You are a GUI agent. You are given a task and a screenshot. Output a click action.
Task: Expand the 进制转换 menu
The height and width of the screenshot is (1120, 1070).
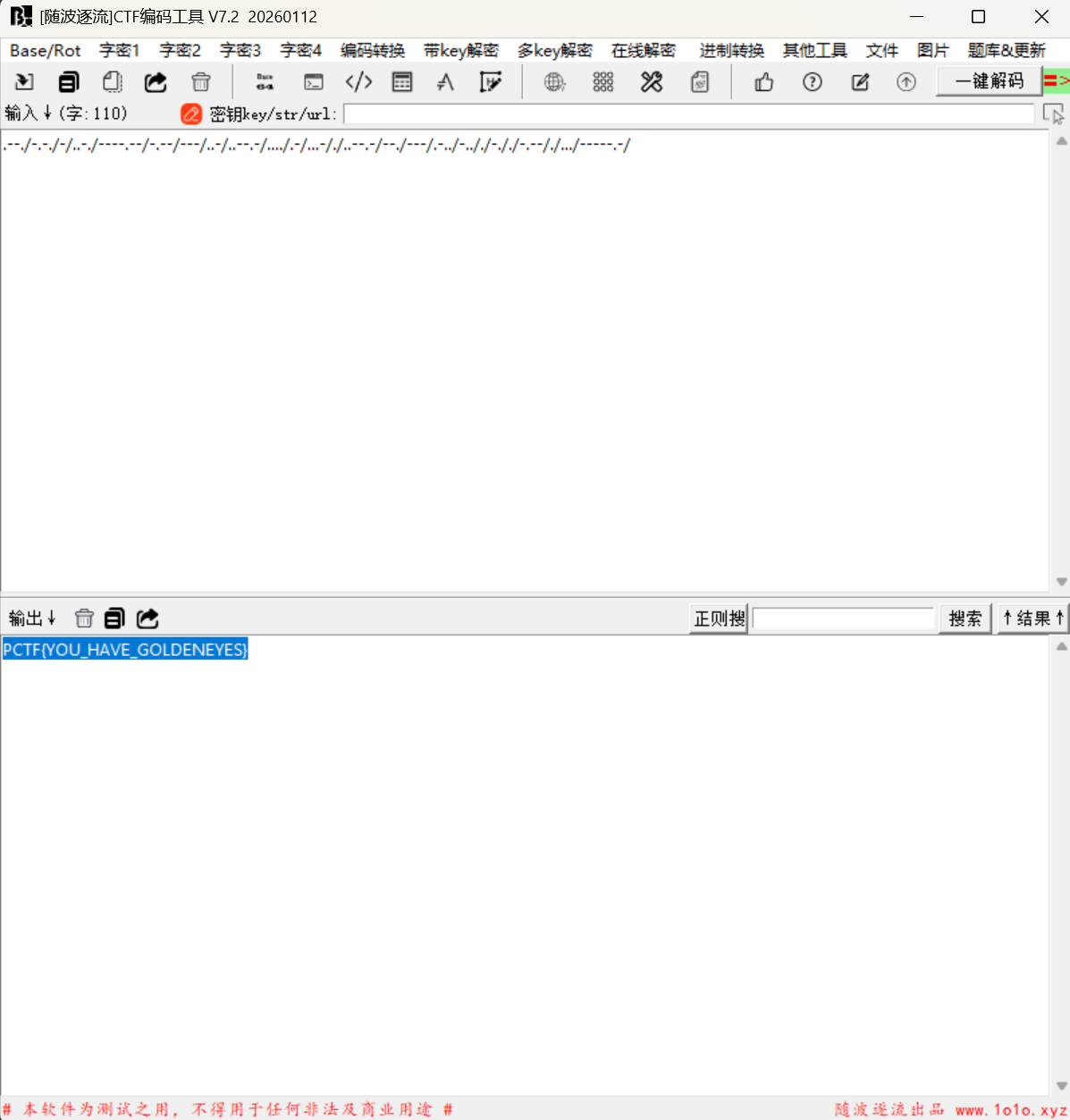tap(731, 51)
